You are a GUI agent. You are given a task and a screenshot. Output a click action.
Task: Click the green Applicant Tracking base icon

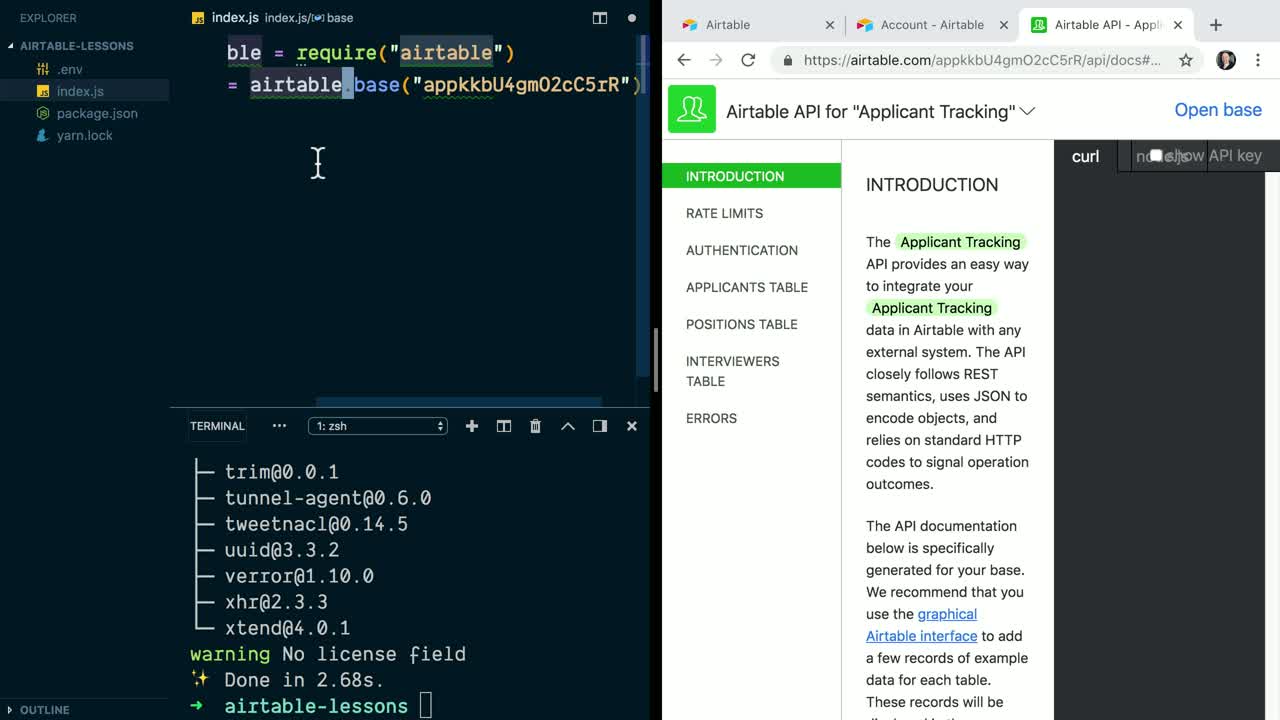692,109
